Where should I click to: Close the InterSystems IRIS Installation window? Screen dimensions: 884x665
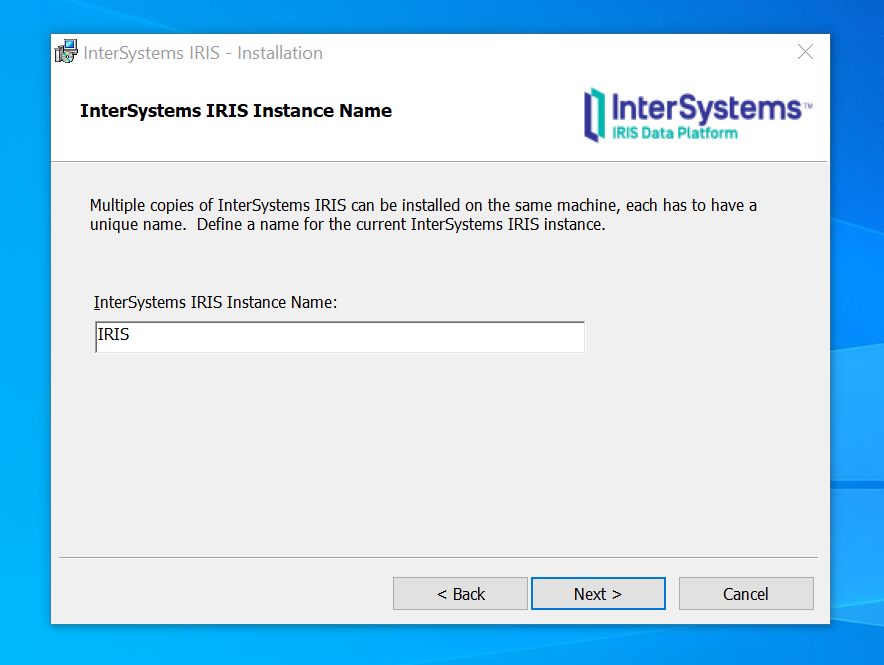(x=805, y=52)
